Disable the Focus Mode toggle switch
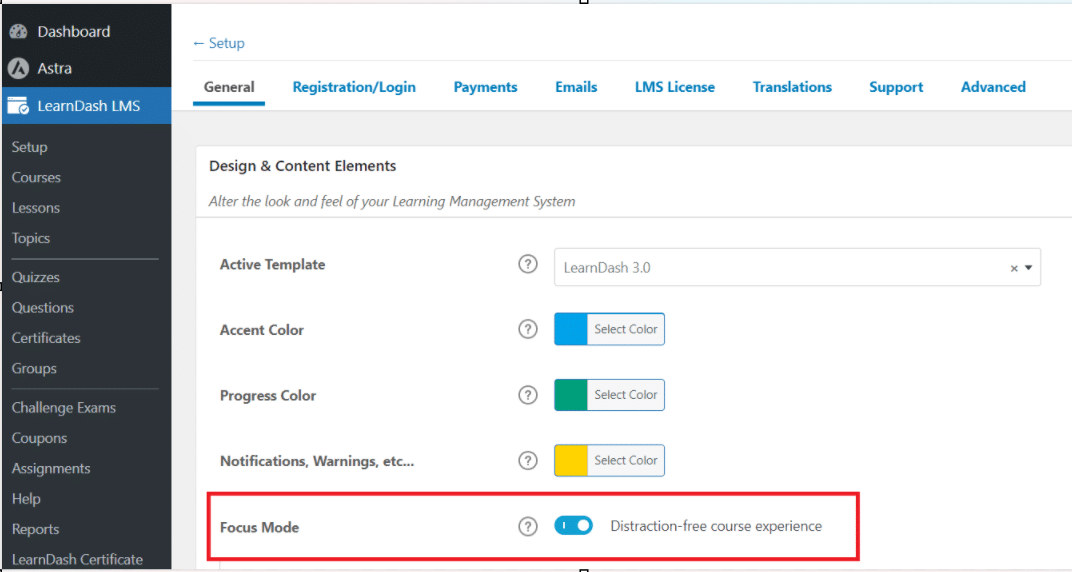Viewport: 1072px width, 572px height. click(574, 526)
